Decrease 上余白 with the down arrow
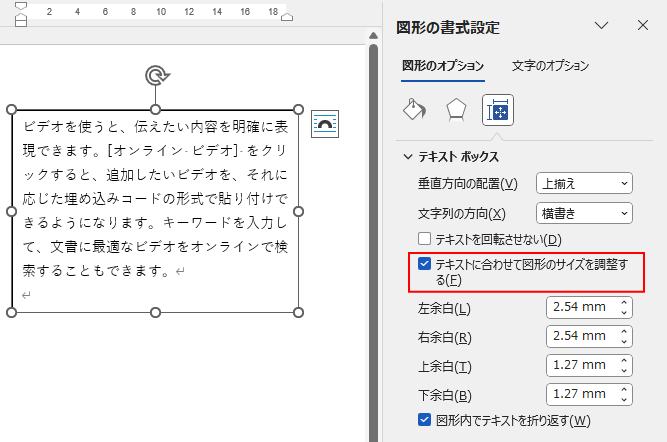Image resolution: width=667 pixels, height=442 pixels. coord(624,371)
